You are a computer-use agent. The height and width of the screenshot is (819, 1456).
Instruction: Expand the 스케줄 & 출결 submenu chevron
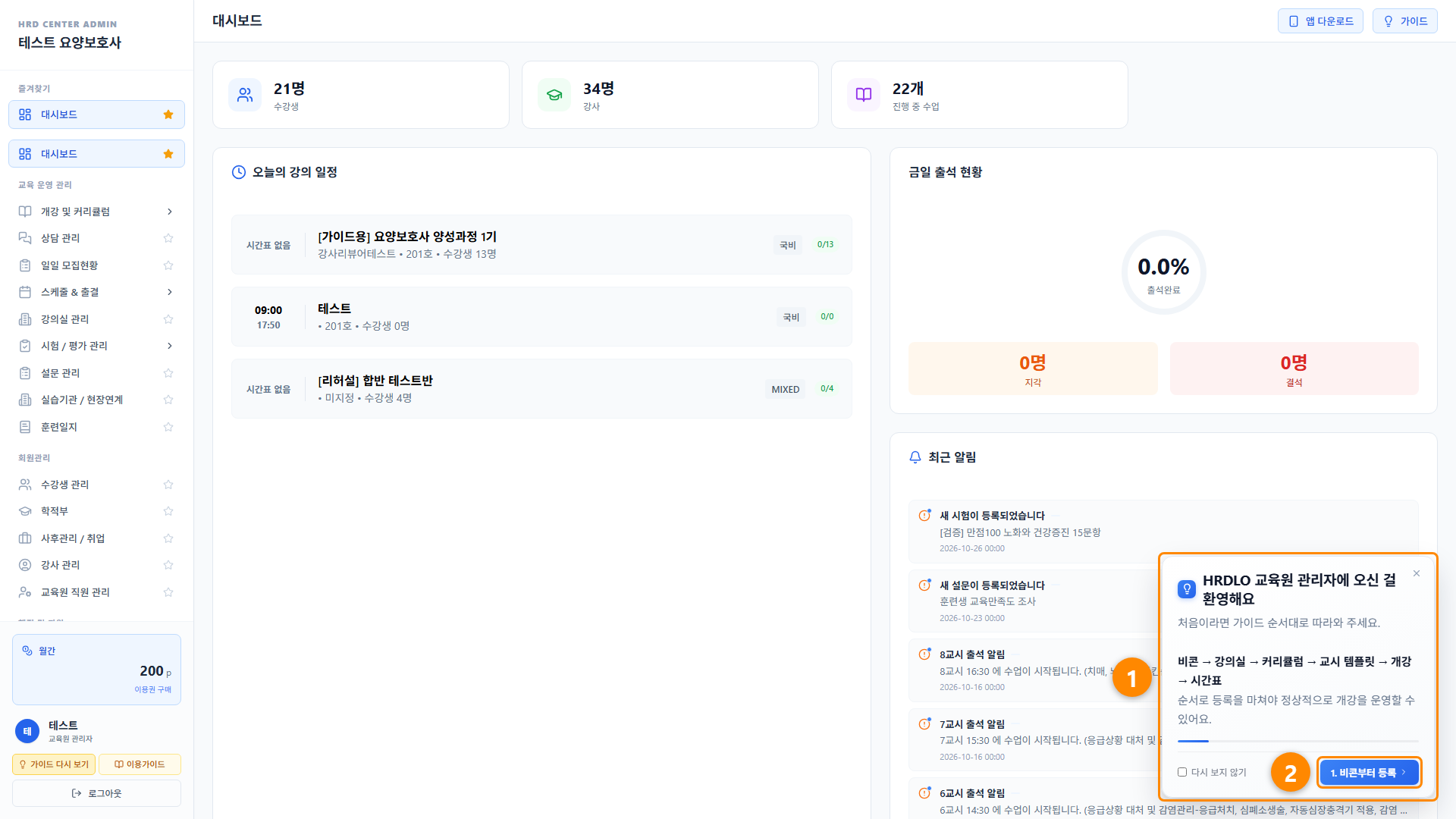pos(170,292)
